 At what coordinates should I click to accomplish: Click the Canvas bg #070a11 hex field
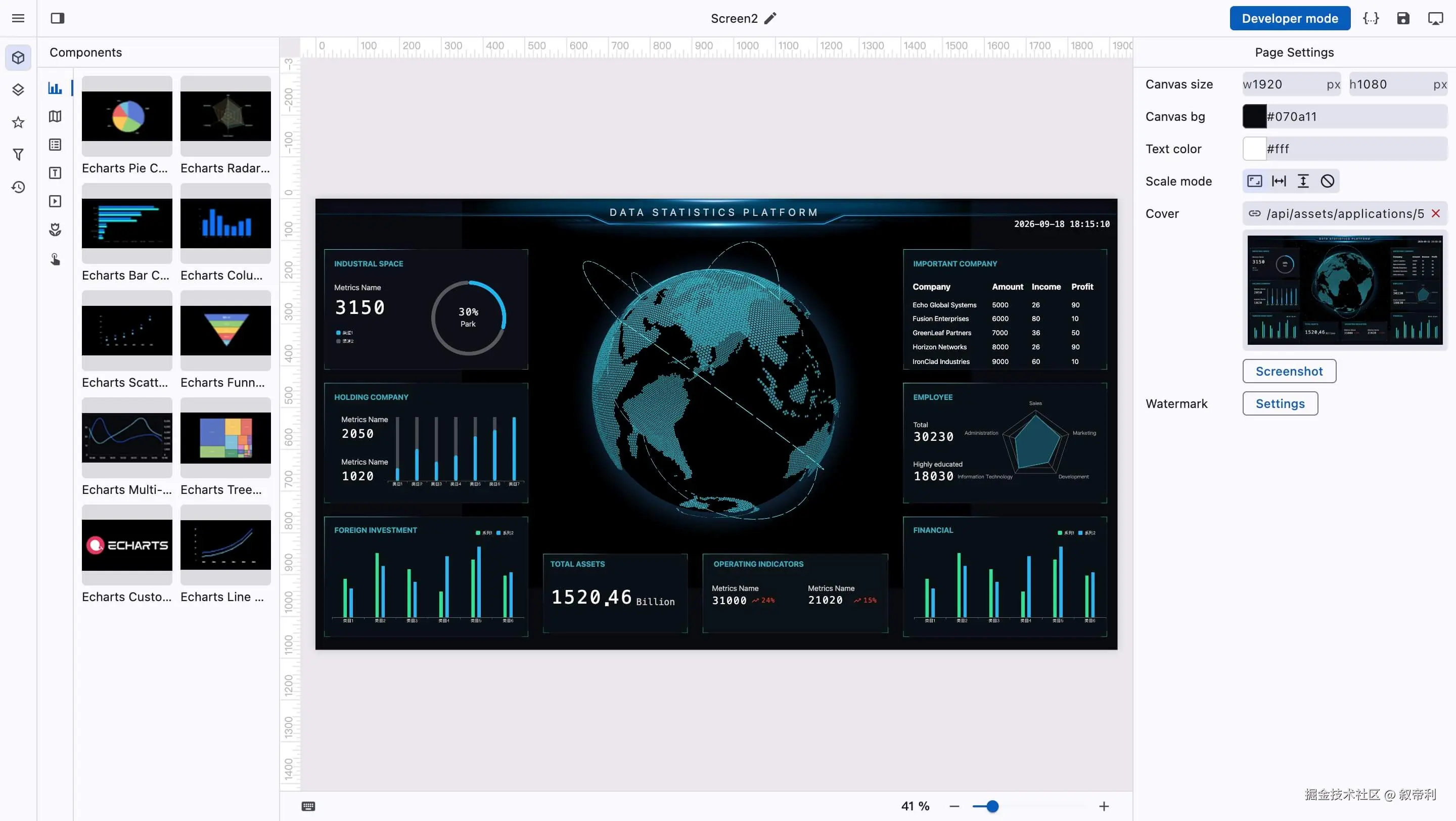(1356, 116)
